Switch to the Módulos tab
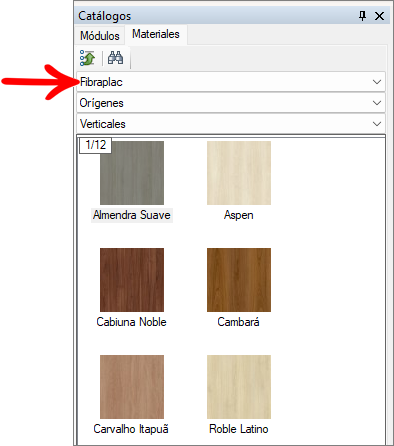The image size is (394, 446). tap(100, 36)
